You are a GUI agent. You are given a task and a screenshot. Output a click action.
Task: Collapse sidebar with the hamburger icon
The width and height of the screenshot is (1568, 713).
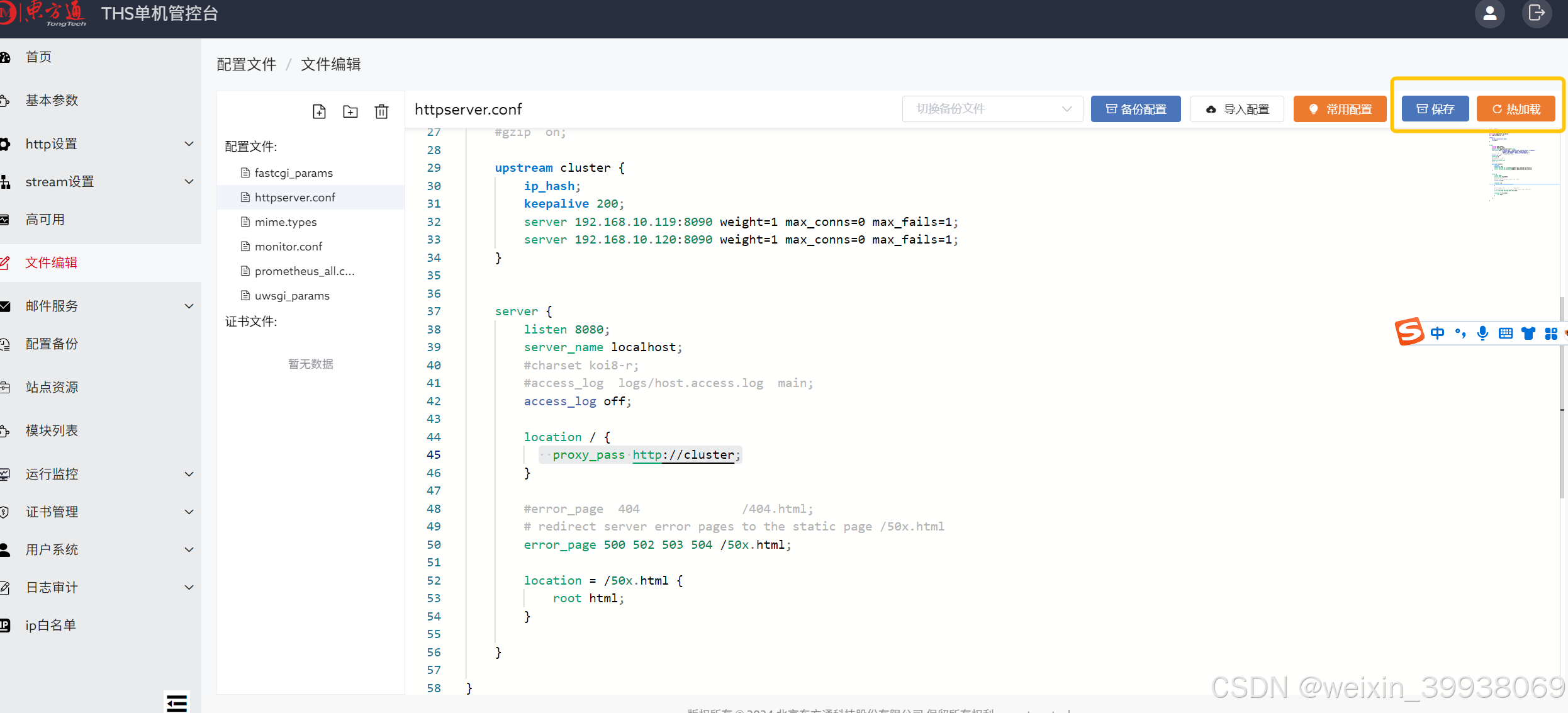[x=177, y=702]
